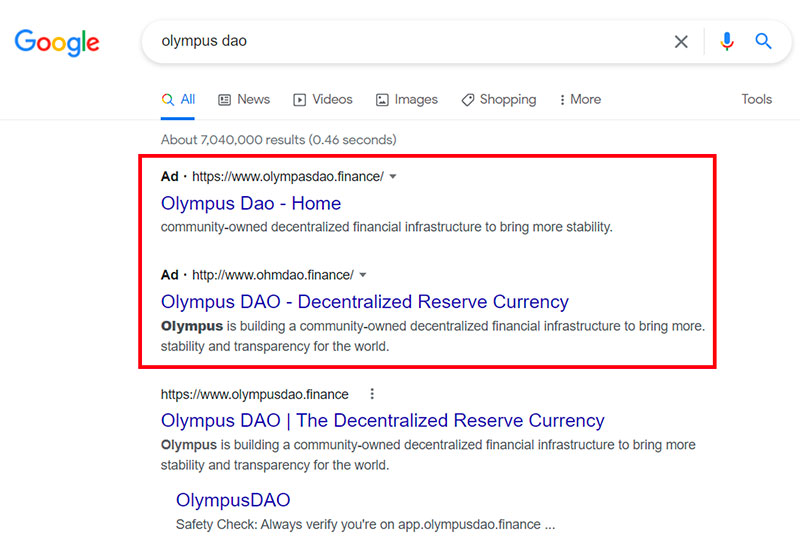Start voice search with the microphone icon
The image size is (800, 547).
727,41
